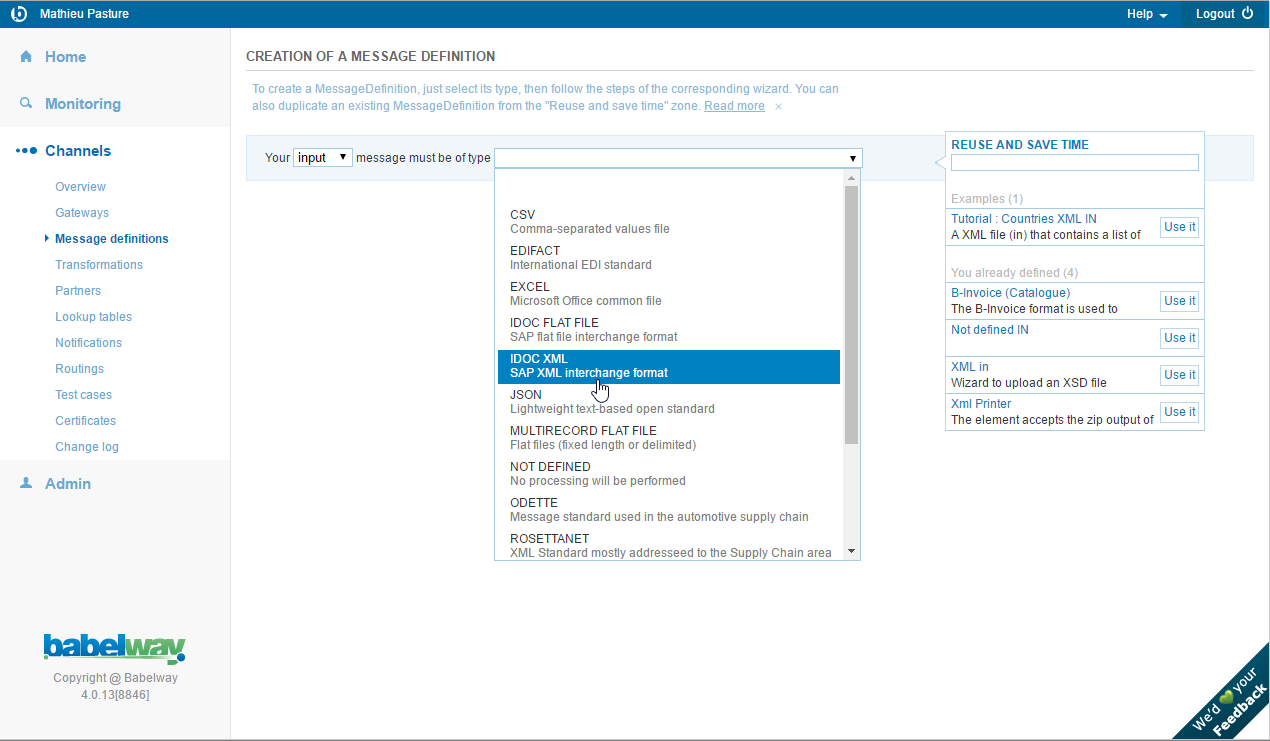1270x741 pixels.
Task: Open Tutorial : Countries XML IN definition
Action: pos(1024,219)
